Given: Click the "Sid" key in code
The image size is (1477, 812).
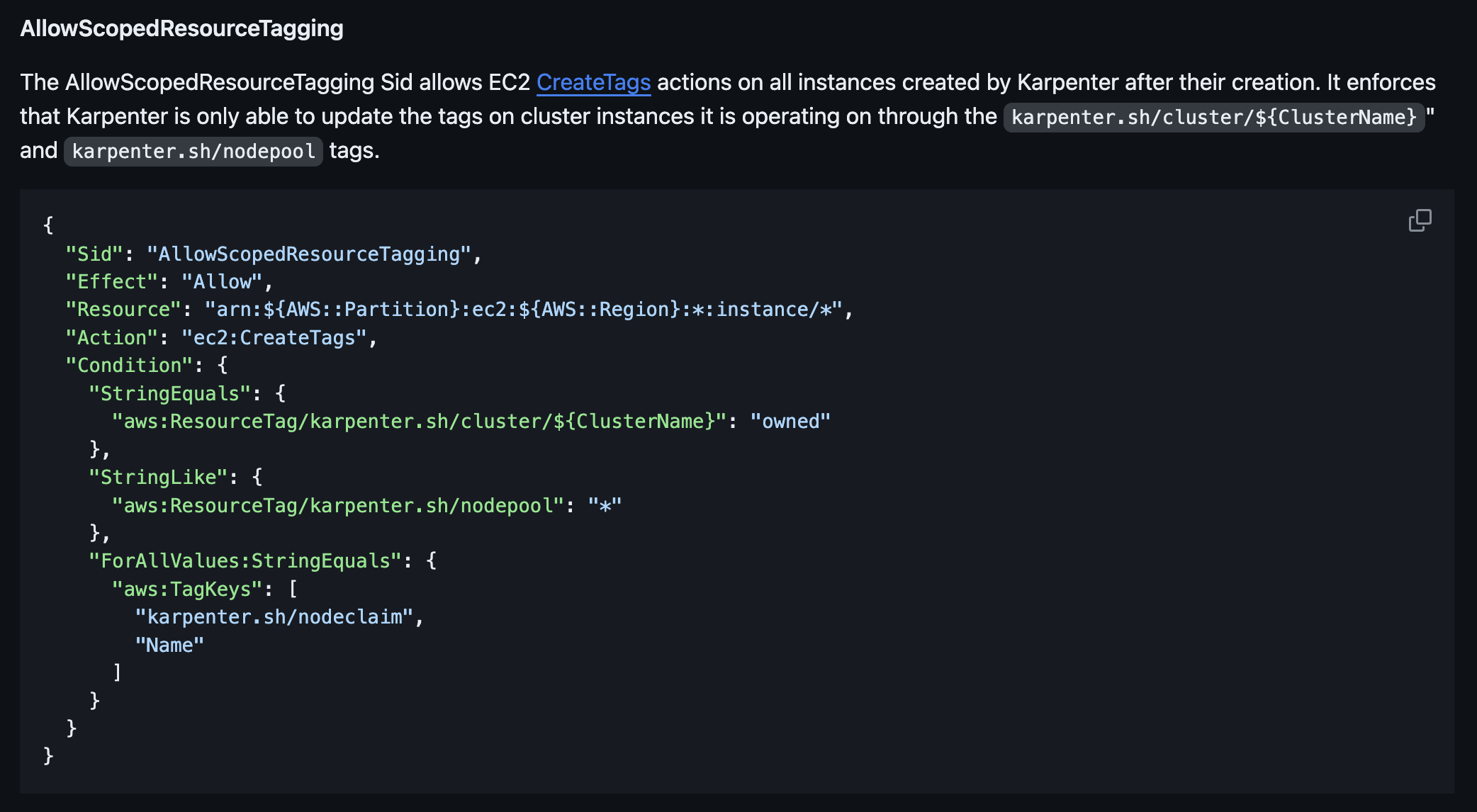Looking at the screenshot, I should pyautogui.click(x=94, y=254).
